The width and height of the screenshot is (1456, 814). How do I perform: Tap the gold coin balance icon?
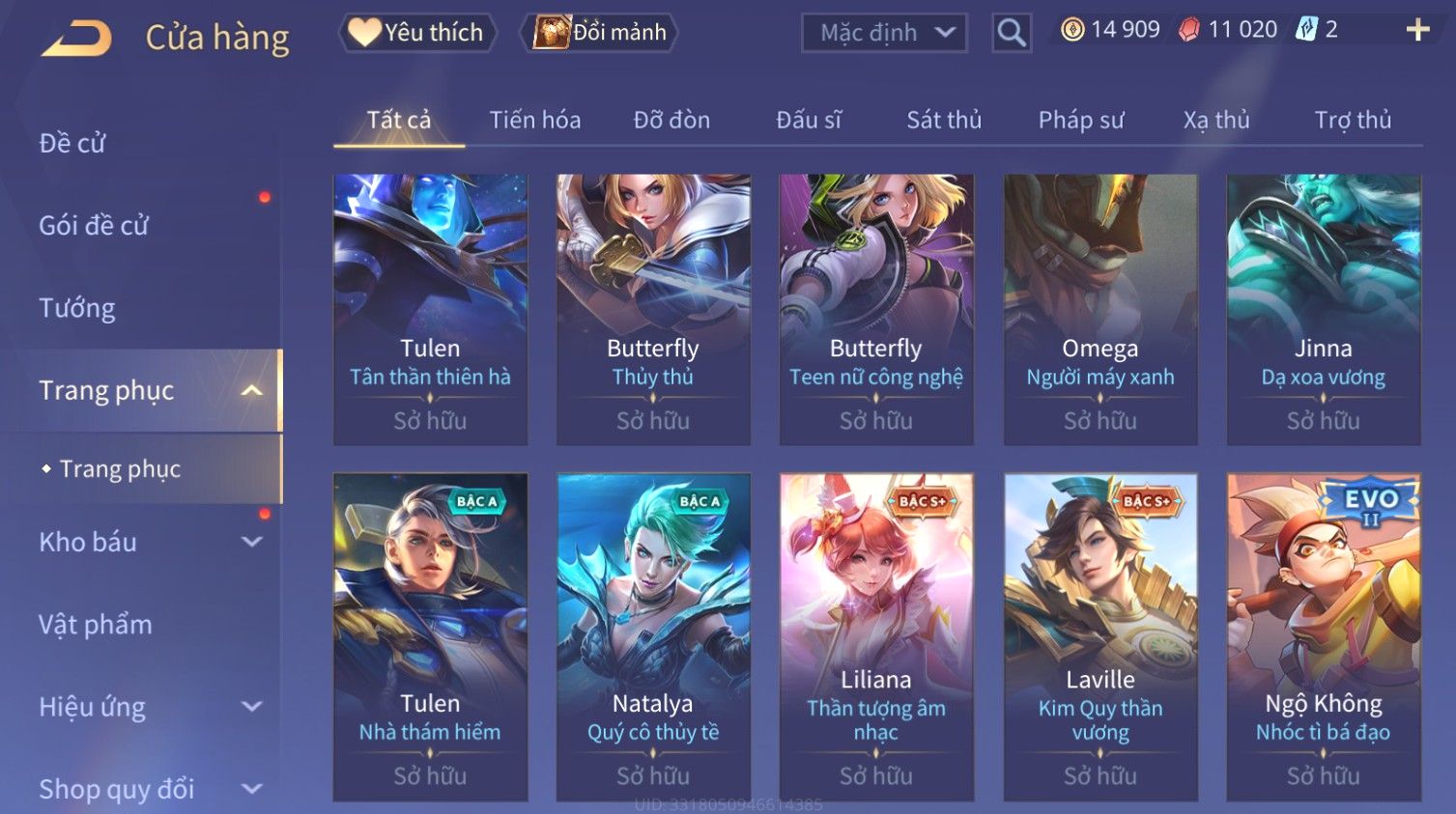click(x=1071, y=30)
